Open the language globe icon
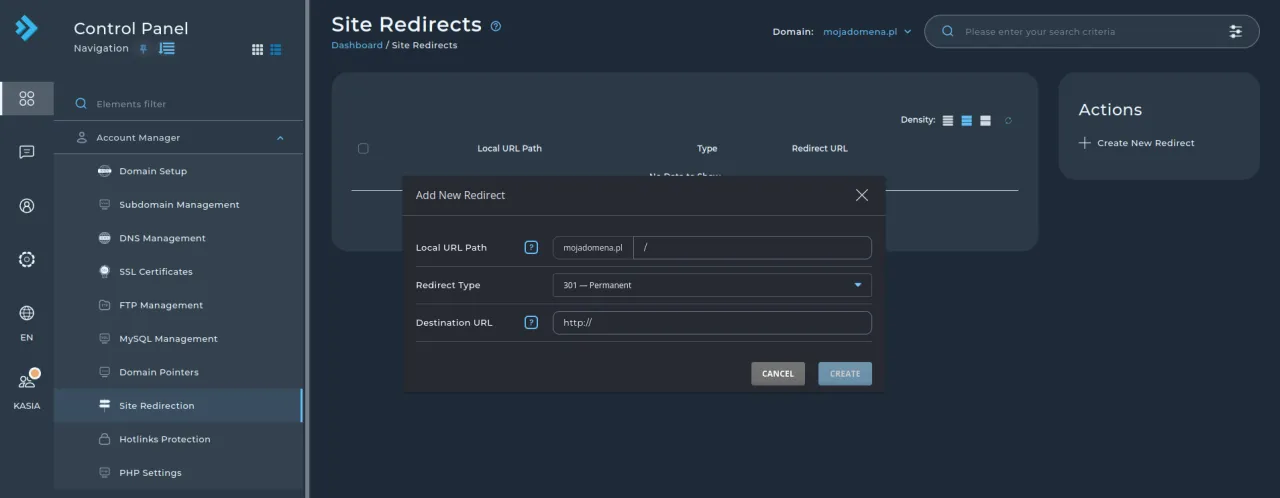 click(27, 313)
